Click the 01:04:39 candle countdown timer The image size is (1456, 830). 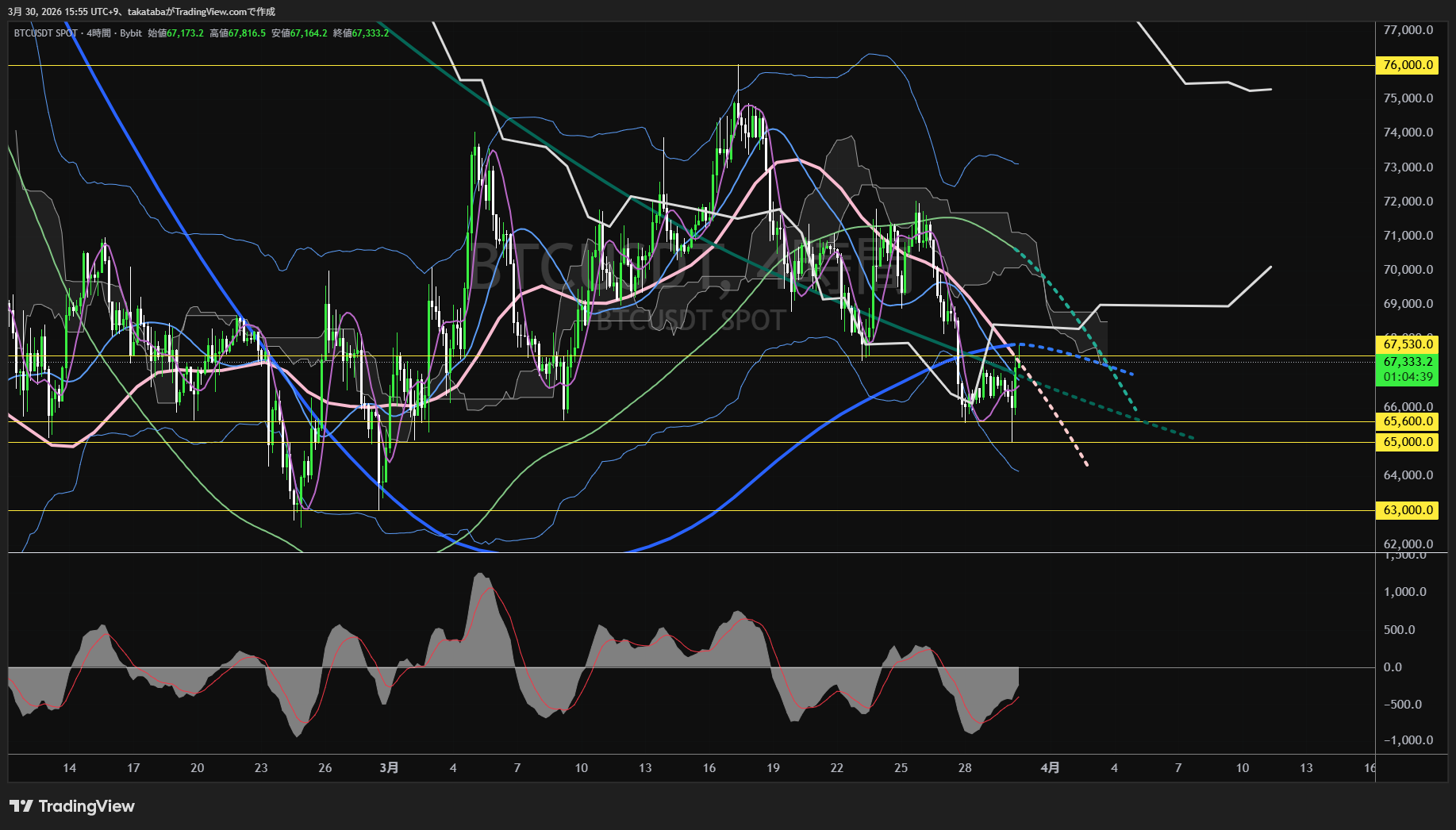tap(1408, 377)
